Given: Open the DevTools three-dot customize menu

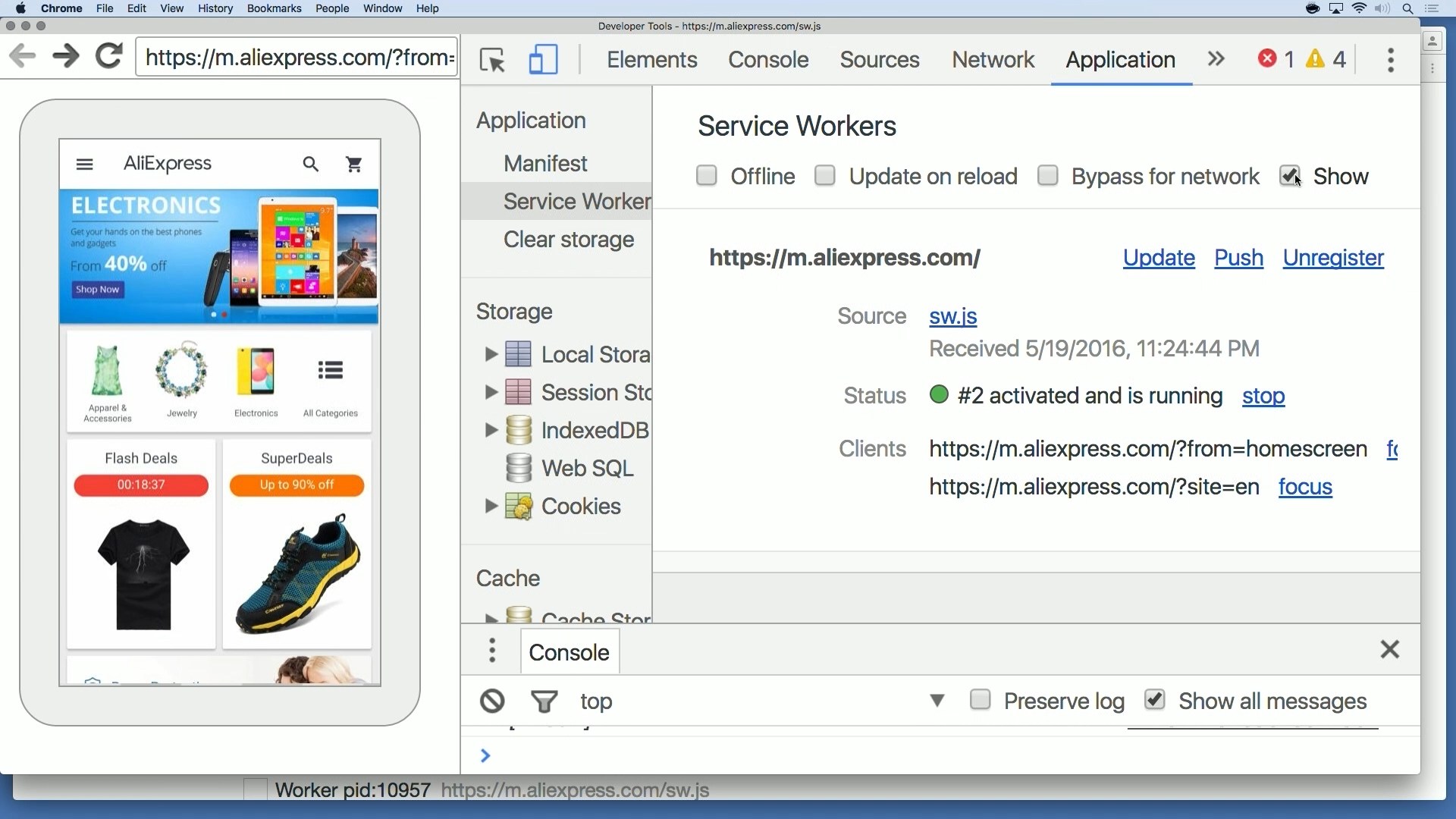Looking at the screenshot, I should point(1391,60).
